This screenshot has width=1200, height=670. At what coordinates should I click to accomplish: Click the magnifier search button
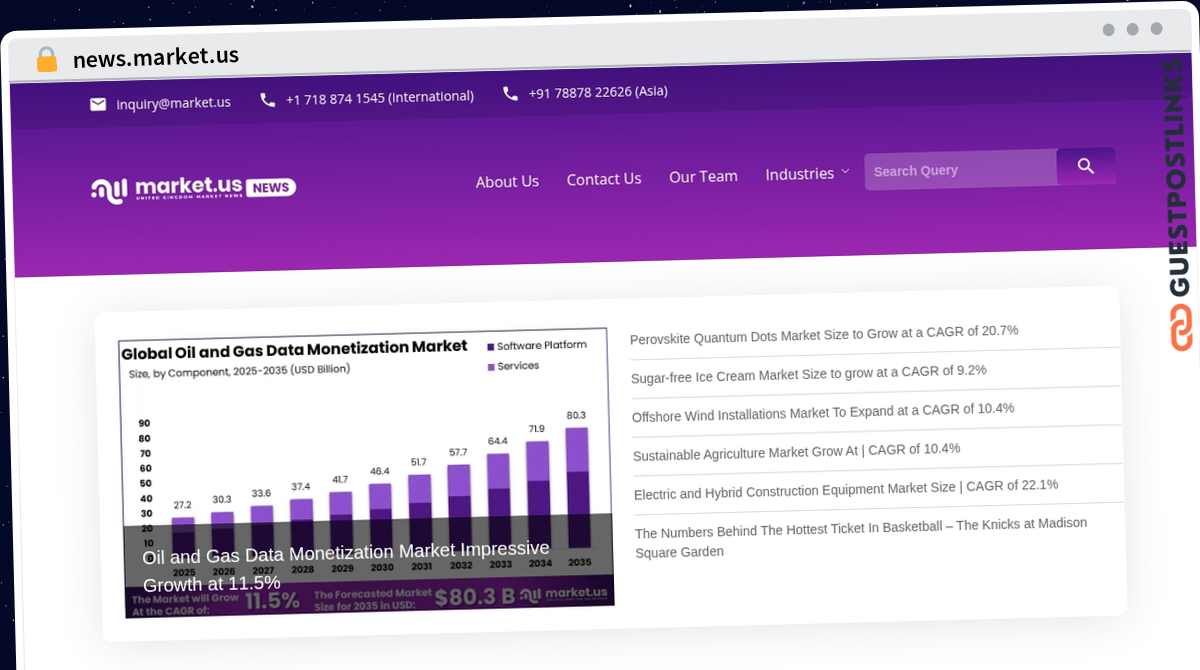tap(1086, 166)
